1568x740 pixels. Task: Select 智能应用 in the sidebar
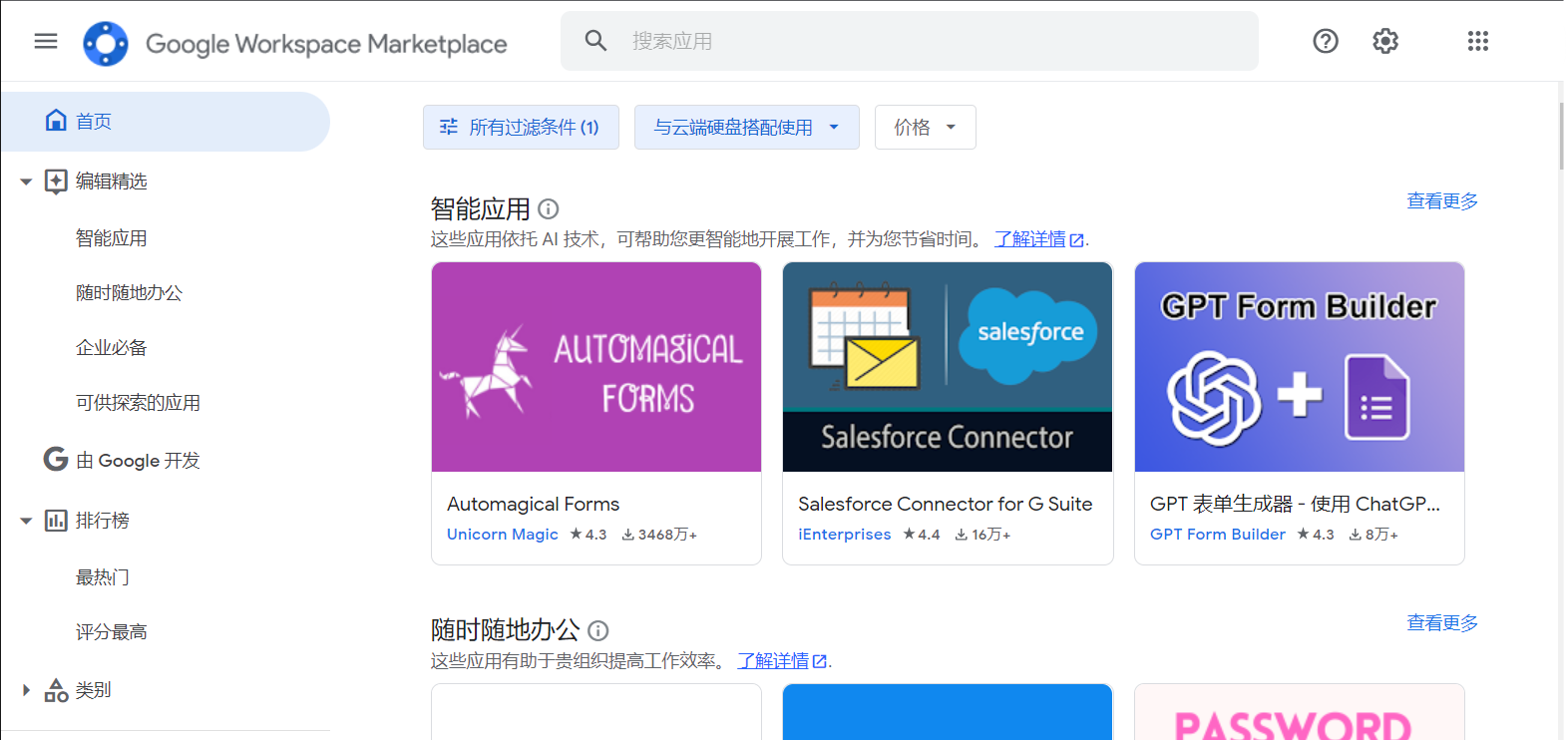coord(112,238)
